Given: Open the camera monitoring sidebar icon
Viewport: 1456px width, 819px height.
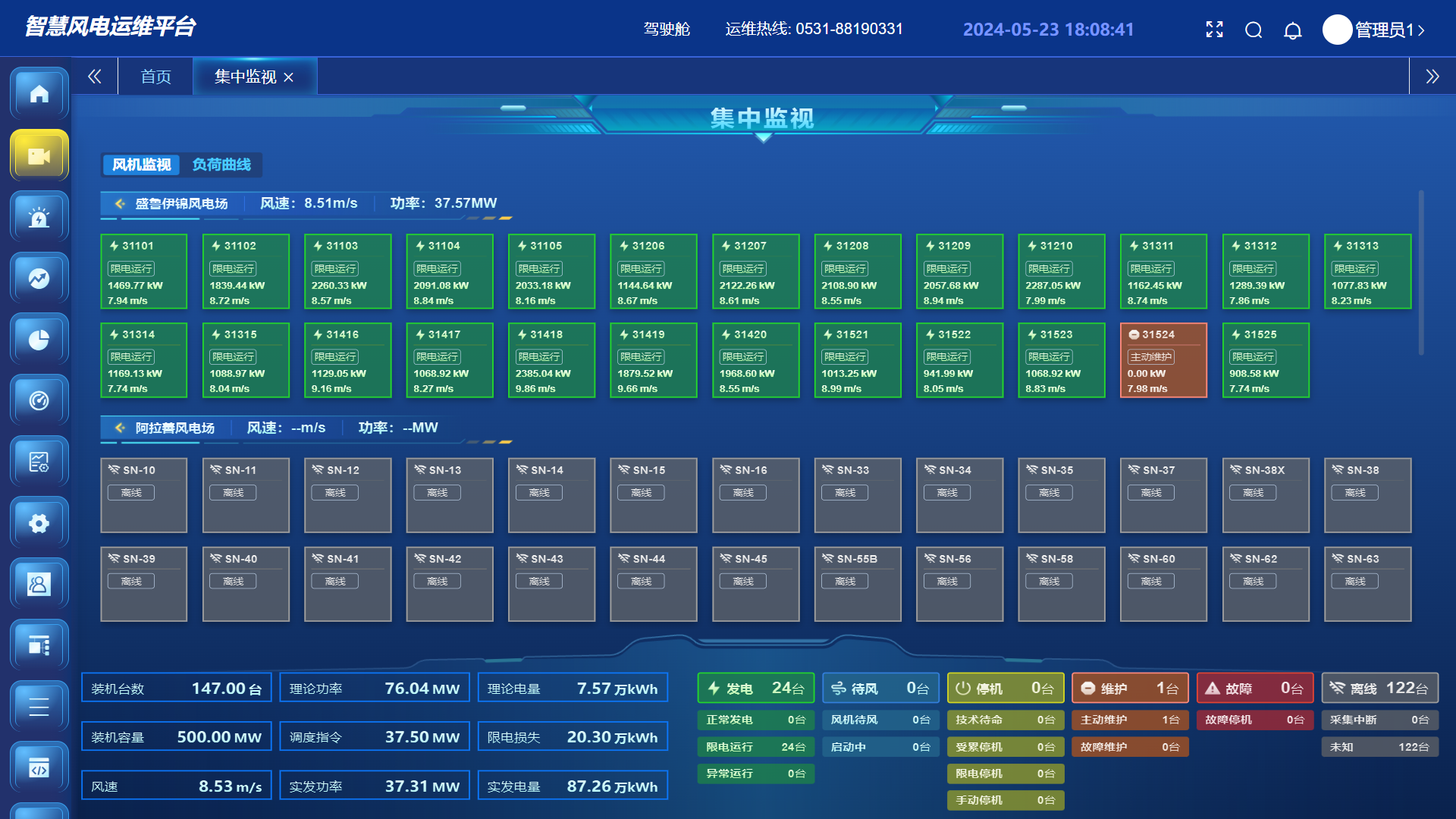Looking at the screenshot, I should coord(39,155).
